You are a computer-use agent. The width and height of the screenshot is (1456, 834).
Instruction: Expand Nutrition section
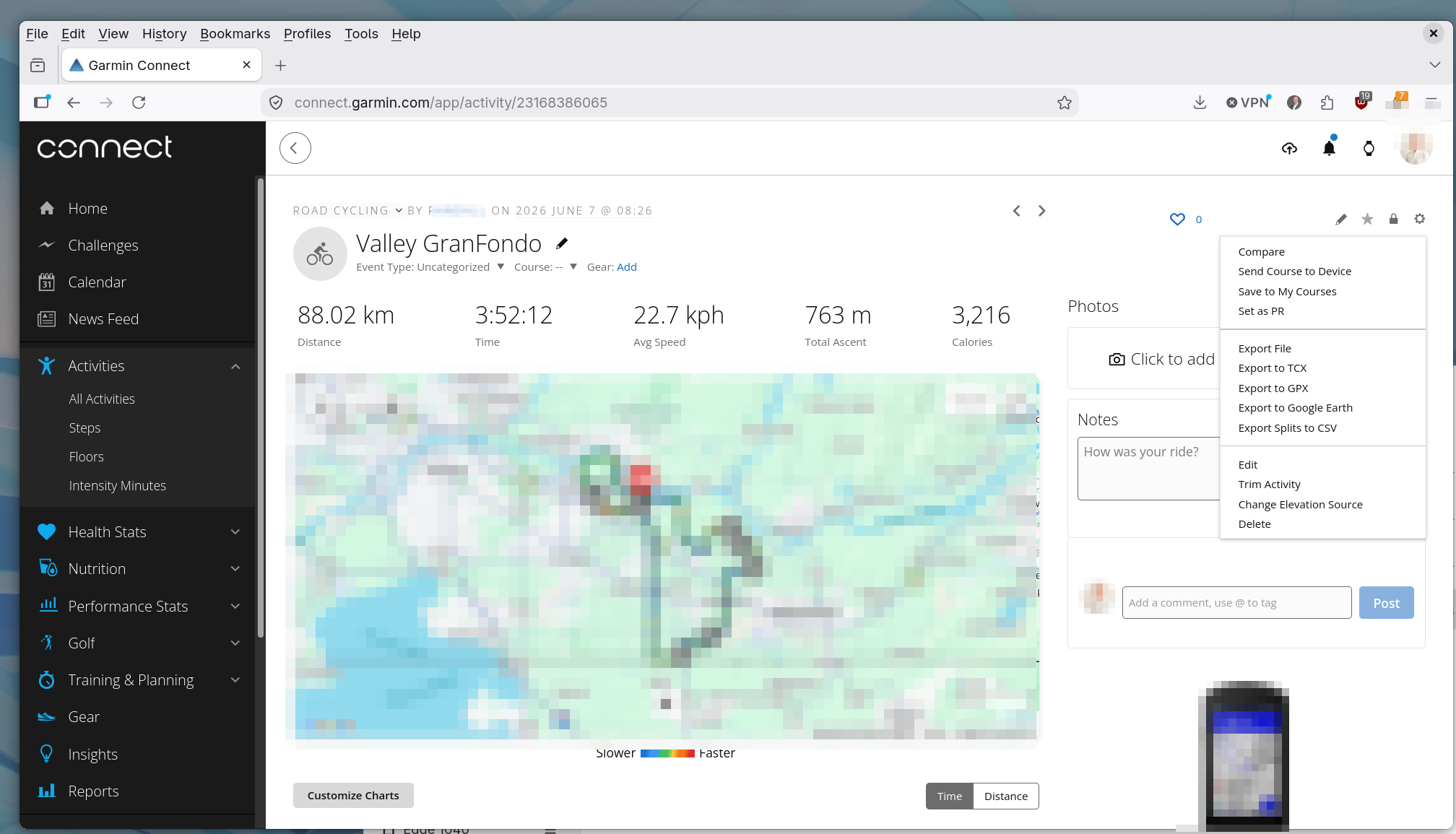pyautogui.click(x=235, y=569)
